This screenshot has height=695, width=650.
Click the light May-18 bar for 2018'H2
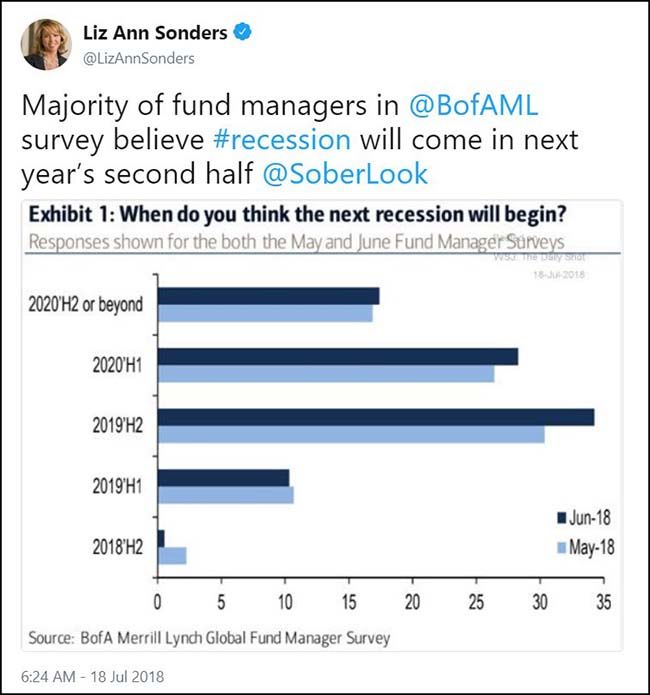[x=172, y=555]
